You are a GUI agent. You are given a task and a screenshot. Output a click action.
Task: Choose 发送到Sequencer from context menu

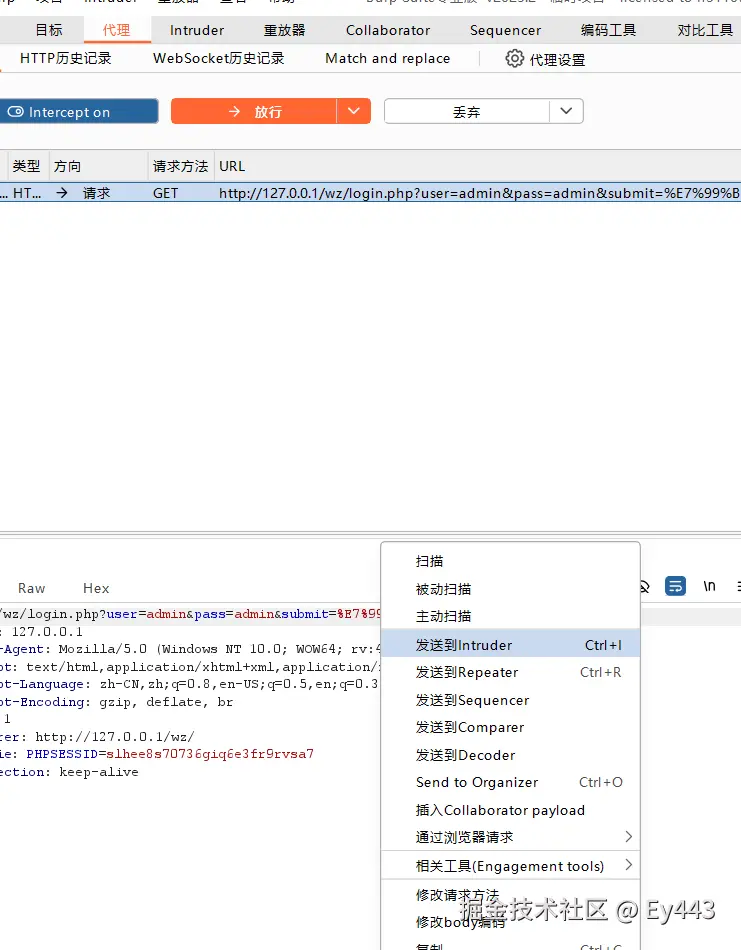pos(510,700)
